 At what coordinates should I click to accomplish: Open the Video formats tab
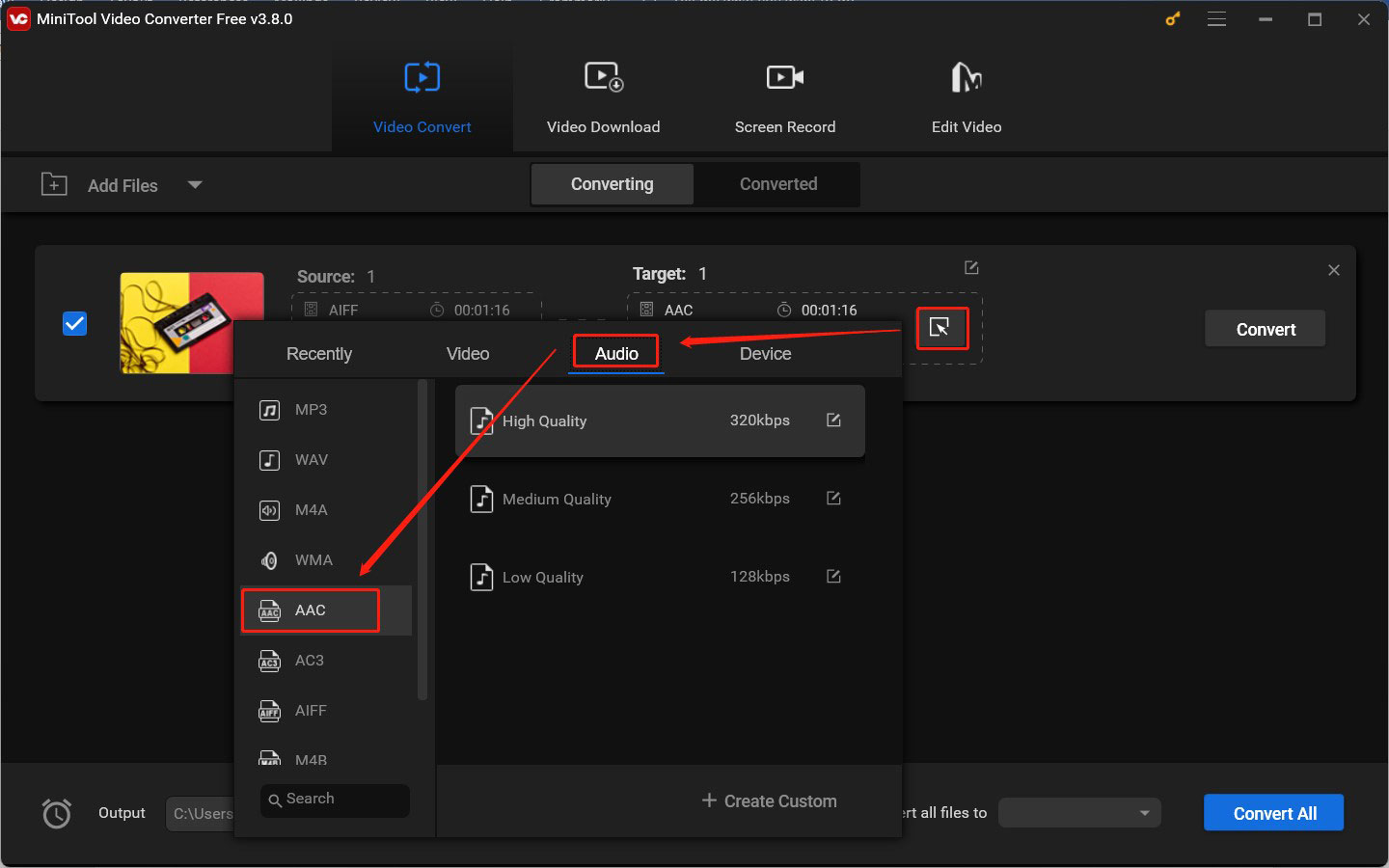pos(468,354)
